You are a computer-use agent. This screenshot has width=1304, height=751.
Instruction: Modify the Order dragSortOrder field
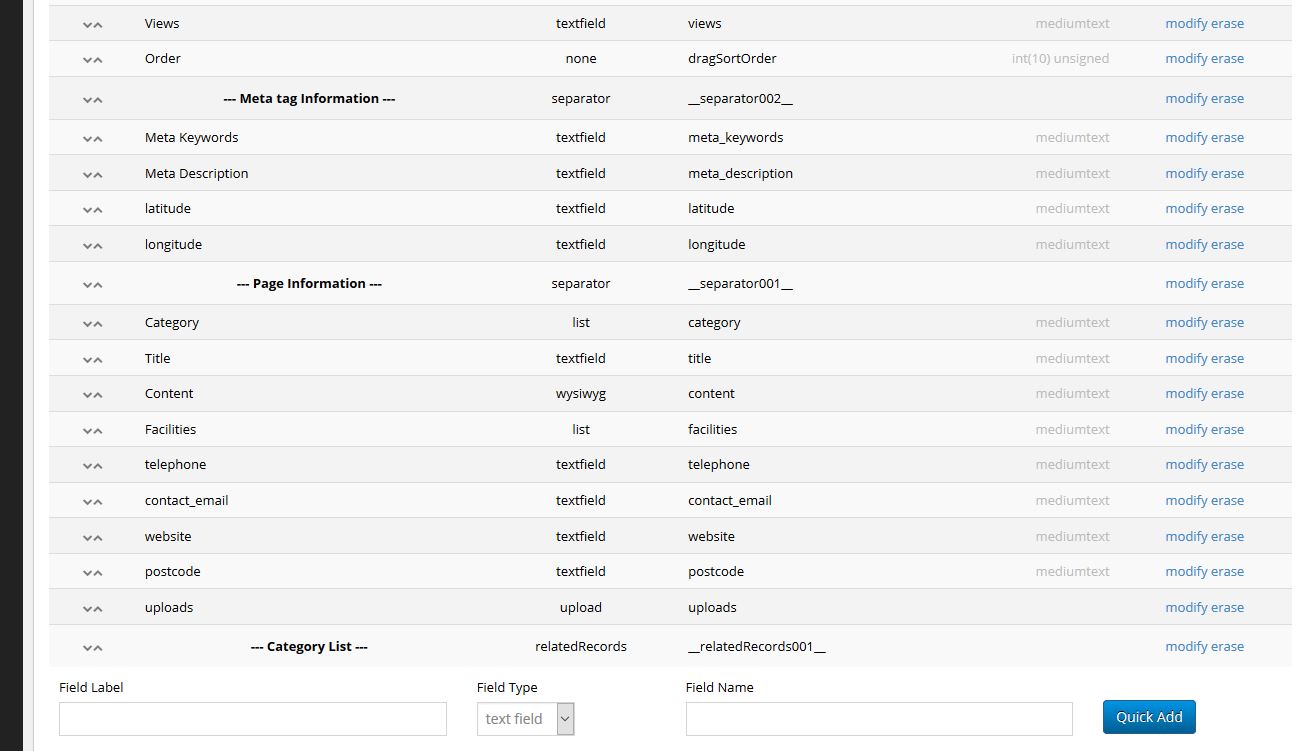click(1186, 58)
